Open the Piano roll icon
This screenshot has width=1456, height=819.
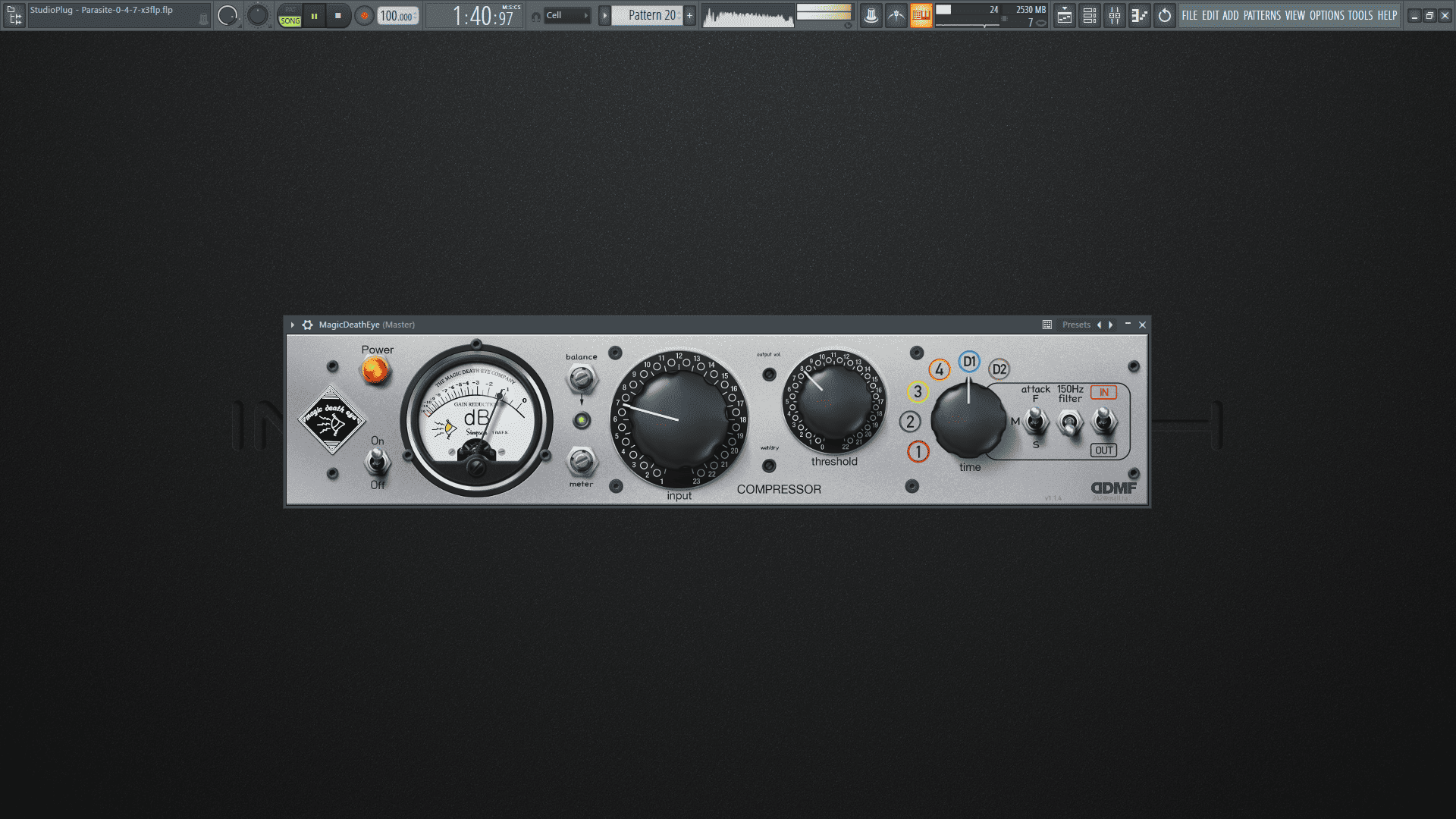(x=1140, y=15)
